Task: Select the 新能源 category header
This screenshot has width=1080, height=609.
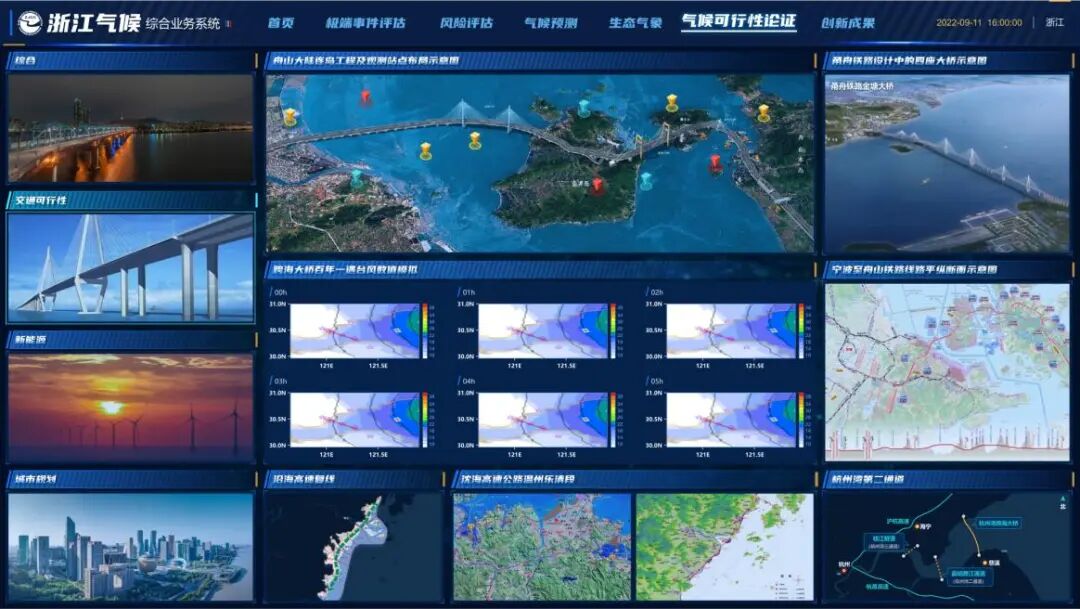Action: tap(131, 340)
